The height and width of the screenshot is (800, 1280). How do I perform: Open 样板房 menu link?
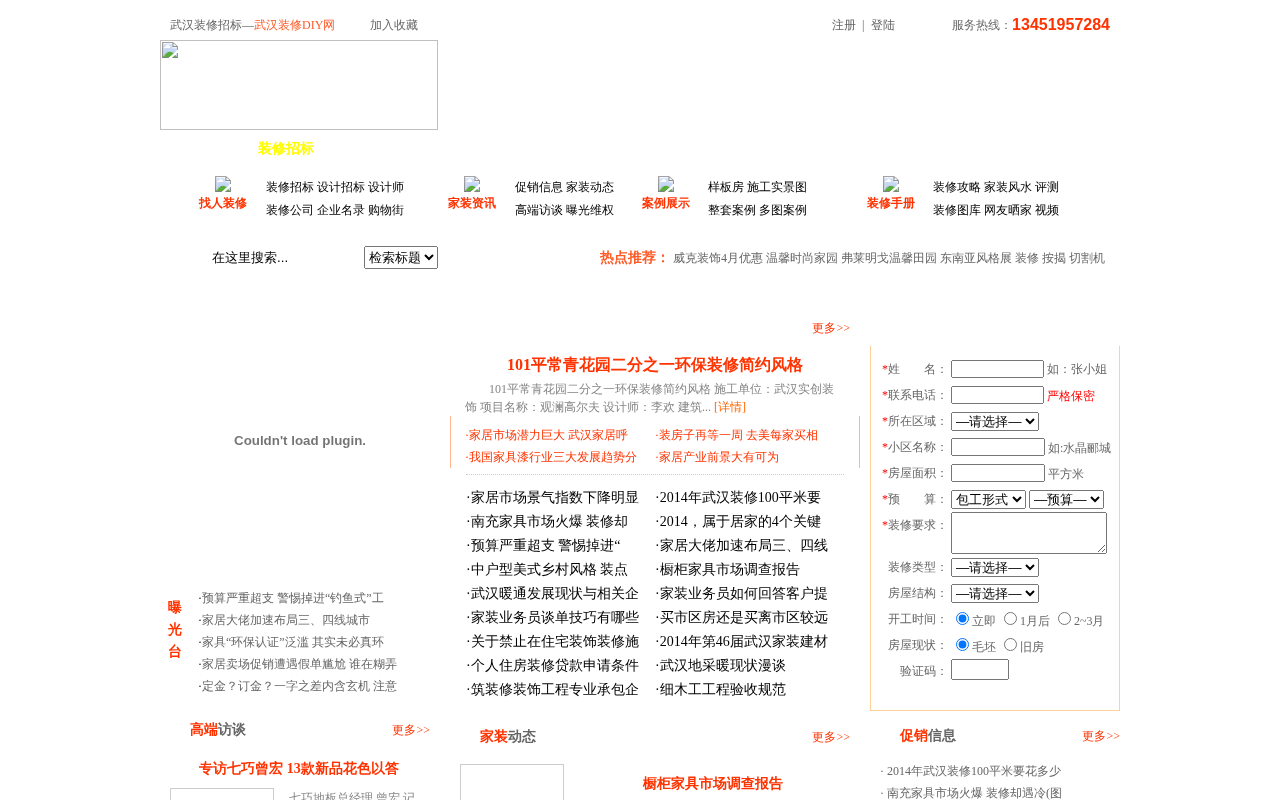point(726,187)
